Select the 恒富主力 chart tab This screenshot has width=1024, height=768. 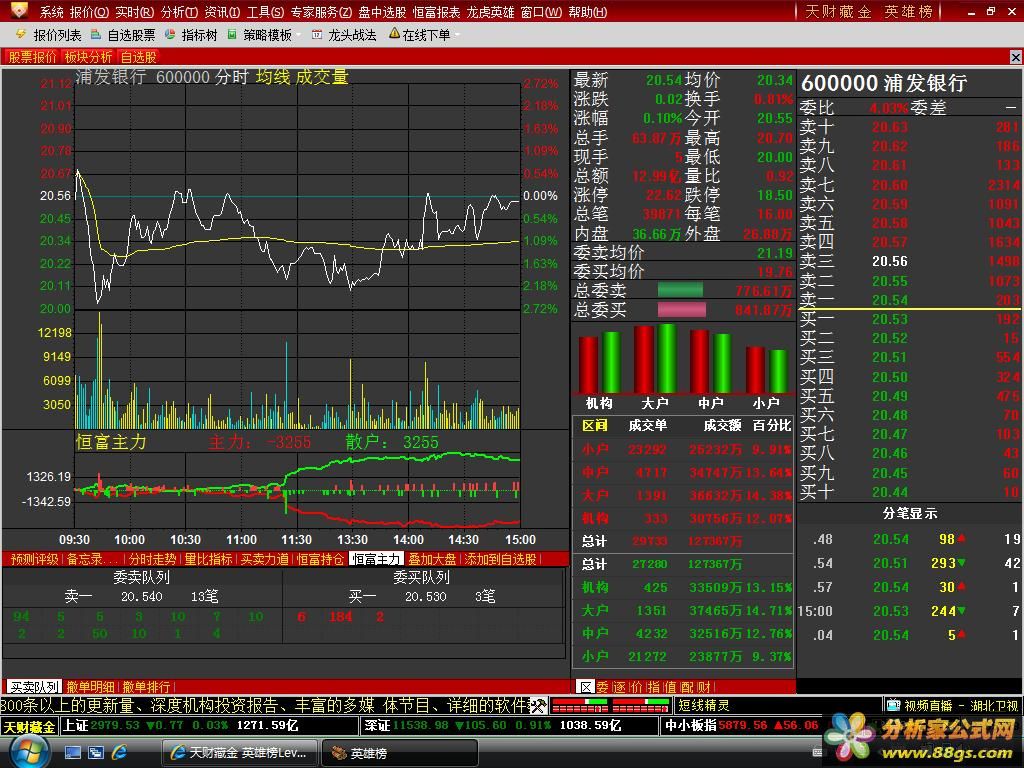coord(376,559)
